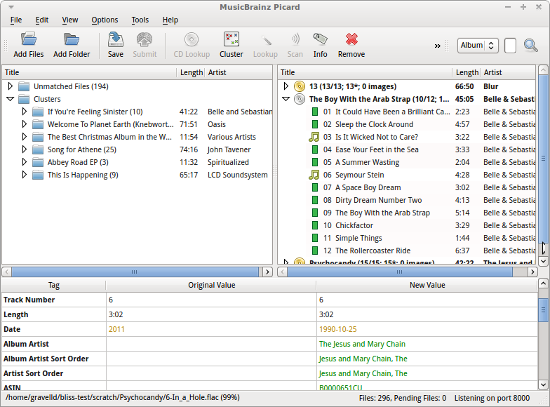Run Cluster on unmatched files
Screen dimensions: 550x407
(x=232, y=39)
